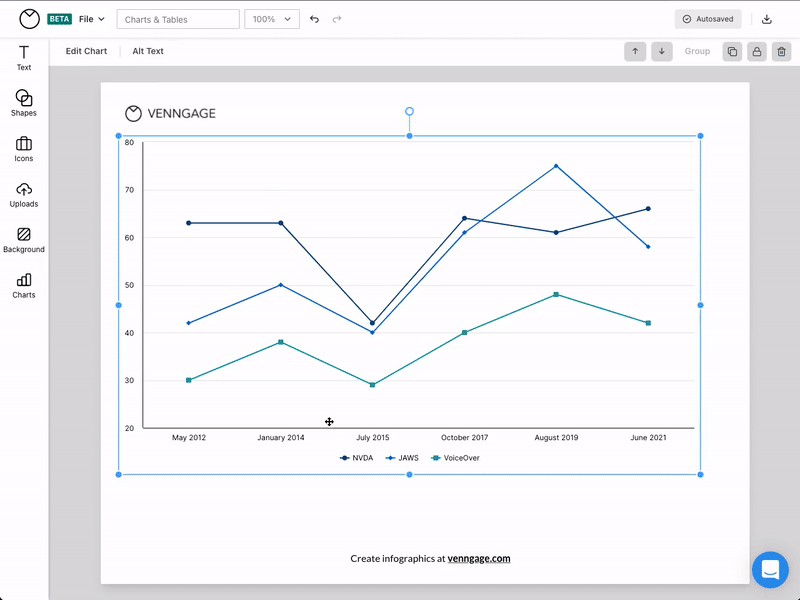Switch to the Alt Text tab
Image resolution: width=800 pixels, height=600 pixels.
pyautogui.click(x=148, y=51)
